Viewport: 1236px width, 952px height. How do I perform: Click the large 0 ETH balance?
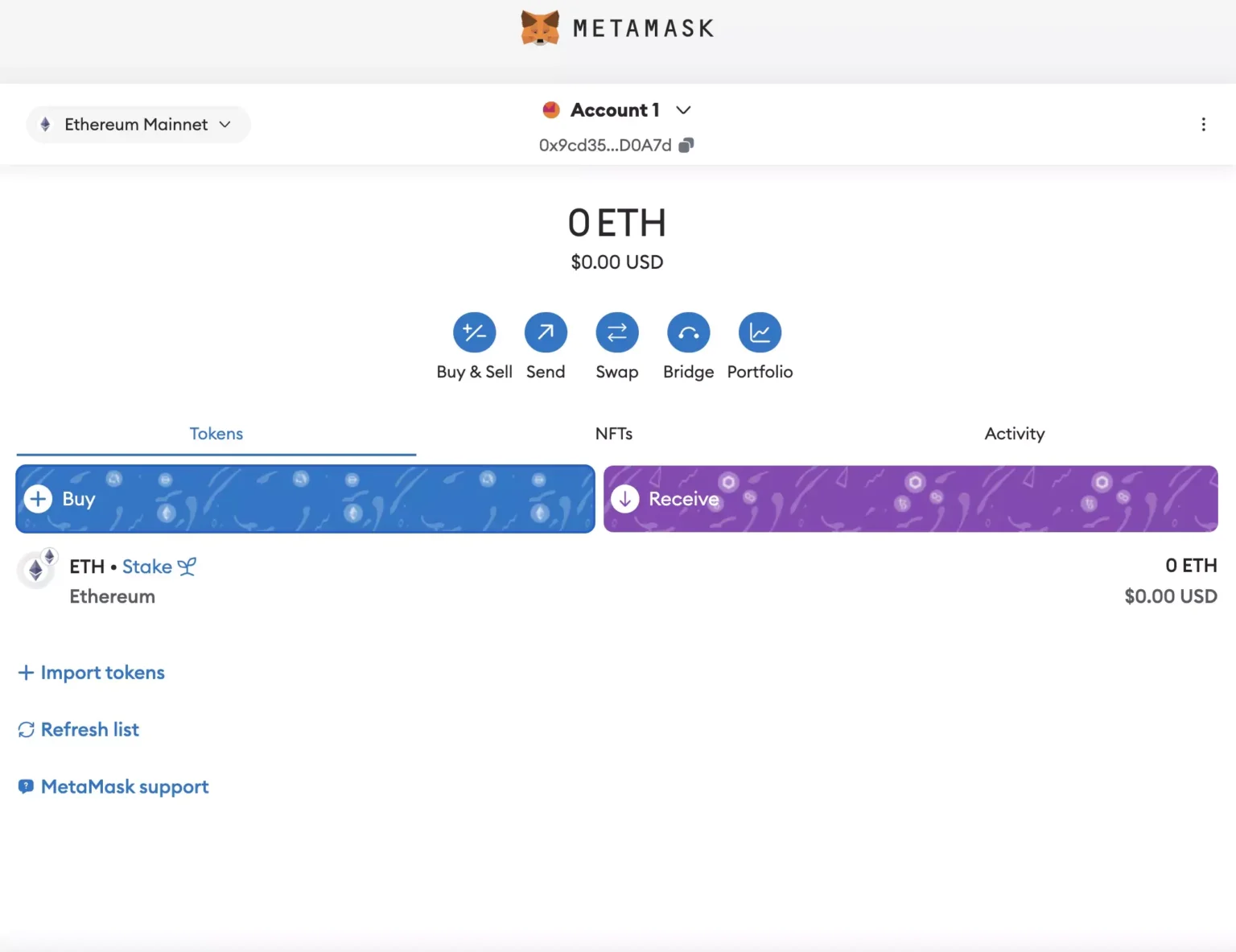coord(617,223)
